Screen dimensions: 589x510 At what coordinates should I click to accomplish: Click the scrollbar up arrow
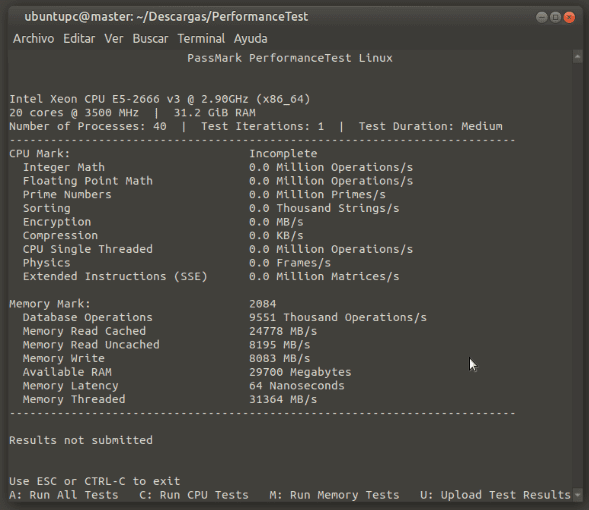click(577, 57)
